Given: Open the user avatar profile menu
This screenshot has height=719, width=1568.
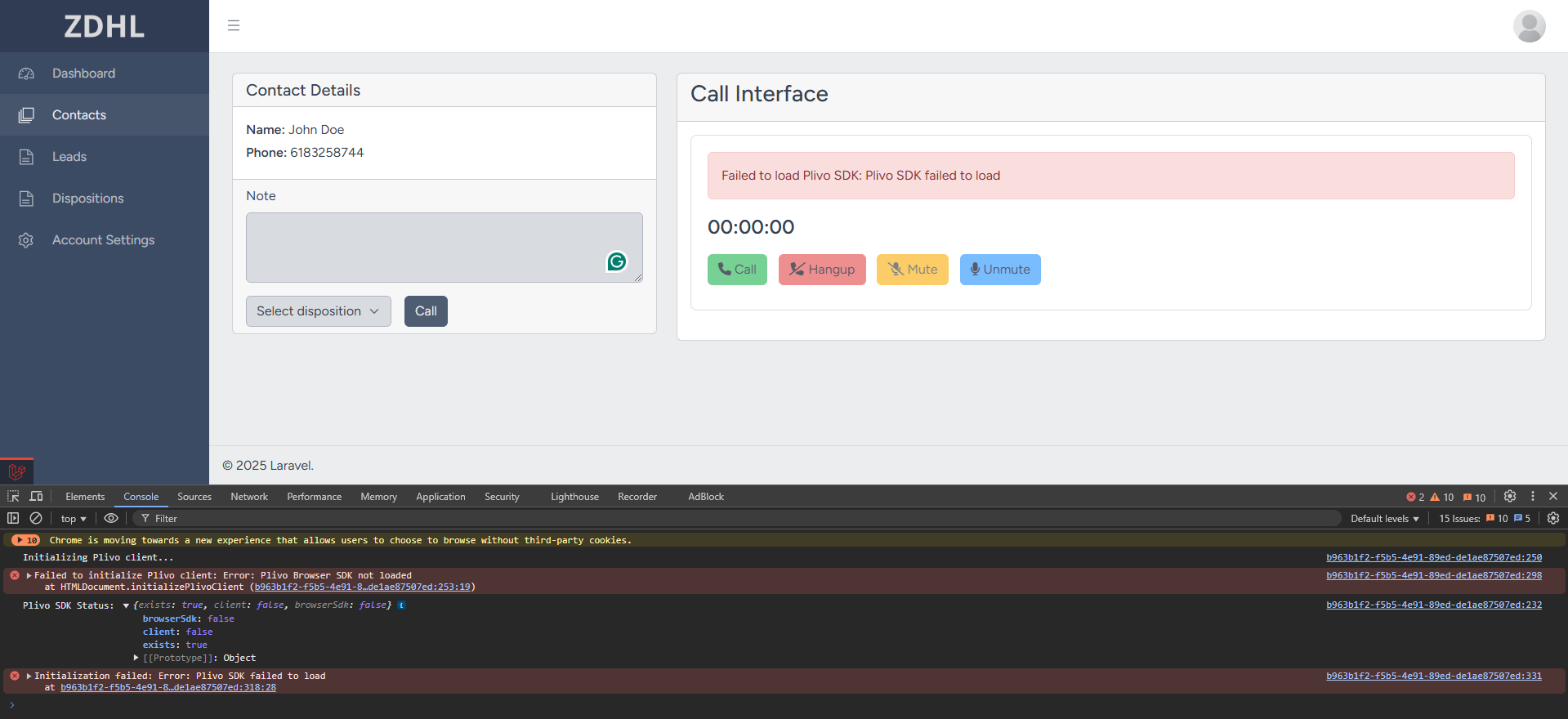Looking at the screenshot, I should point(1529,26).
